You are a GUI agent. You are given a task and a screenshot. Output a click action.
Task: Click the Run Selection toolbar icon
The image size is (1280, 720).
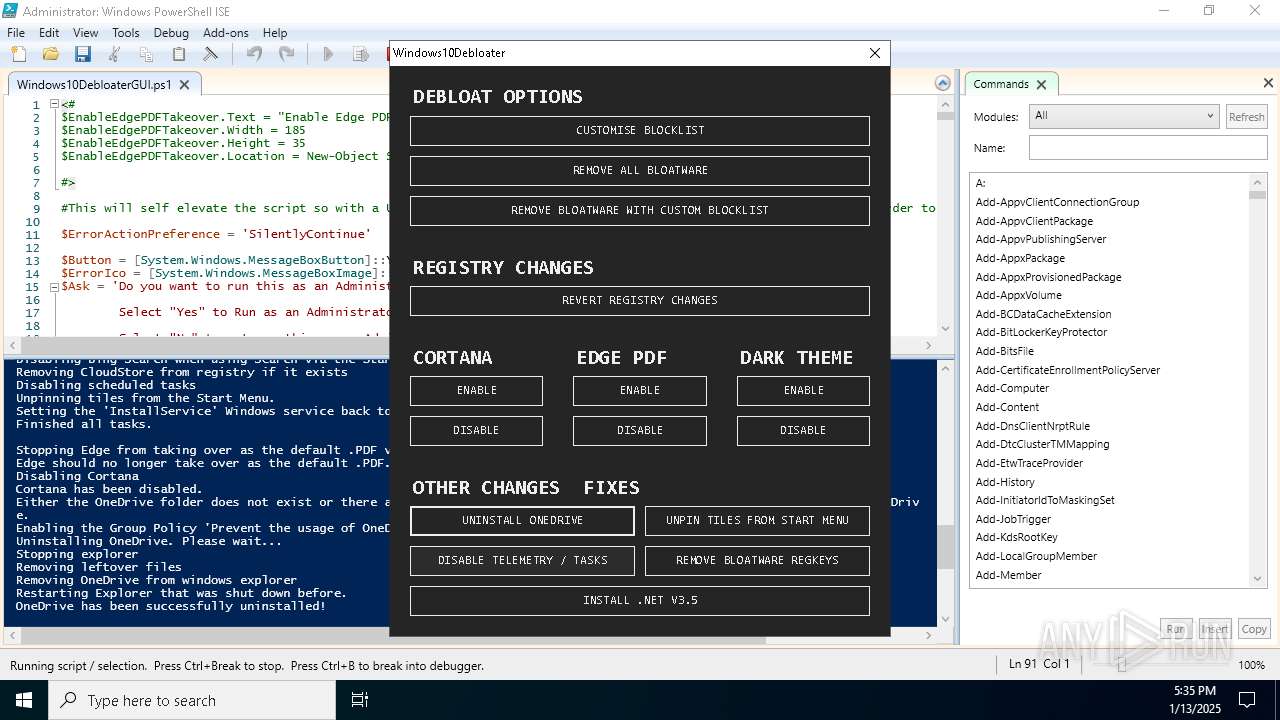coord(359,54)
